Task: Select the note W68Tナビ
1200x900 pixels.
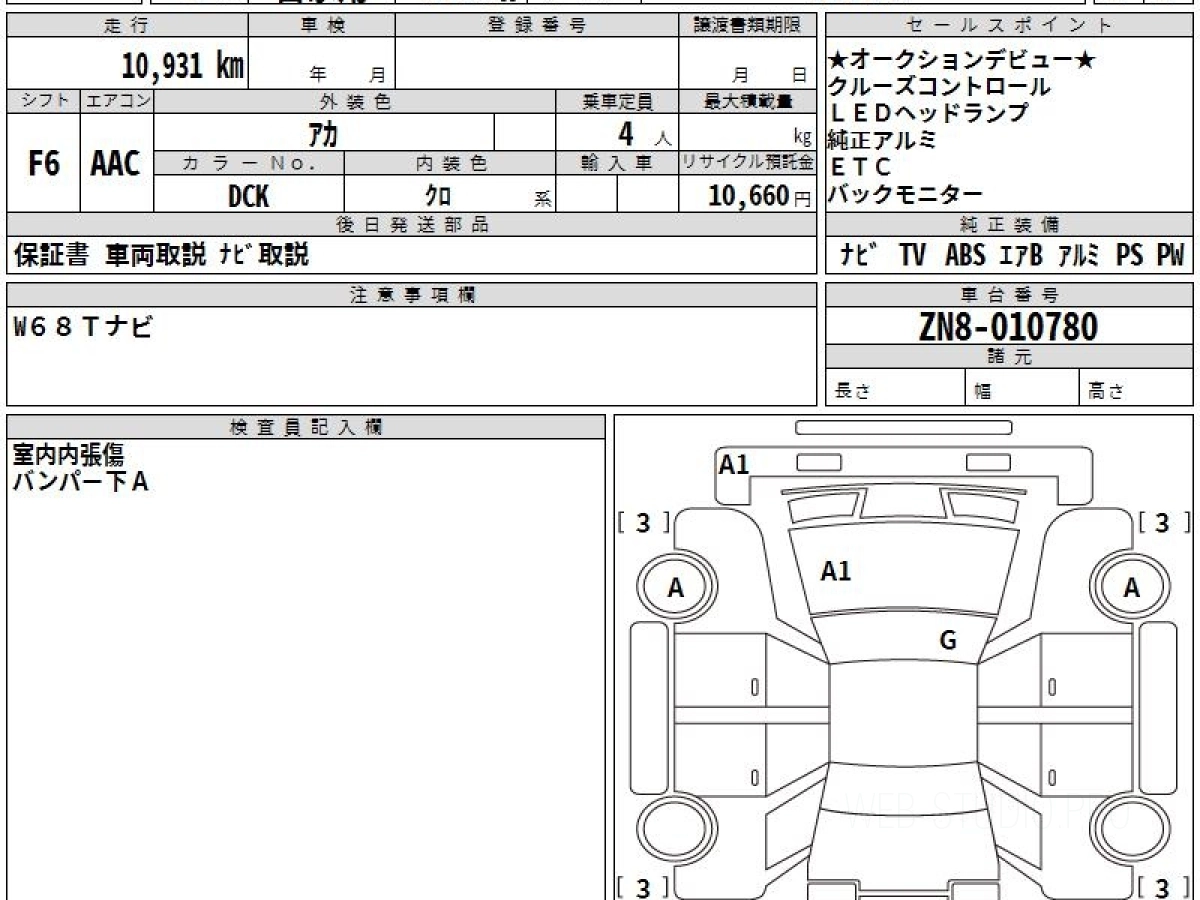Action: (x=83, y=326)
